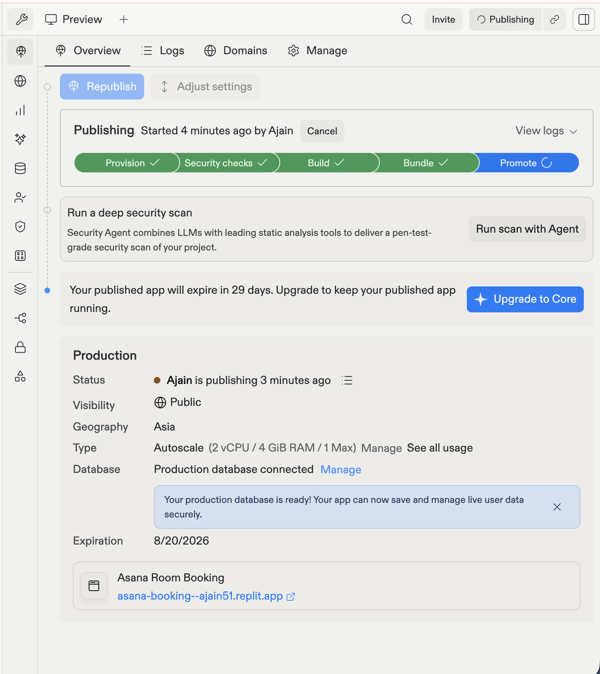Click the external link icon beside app URL

click(291, 597)
